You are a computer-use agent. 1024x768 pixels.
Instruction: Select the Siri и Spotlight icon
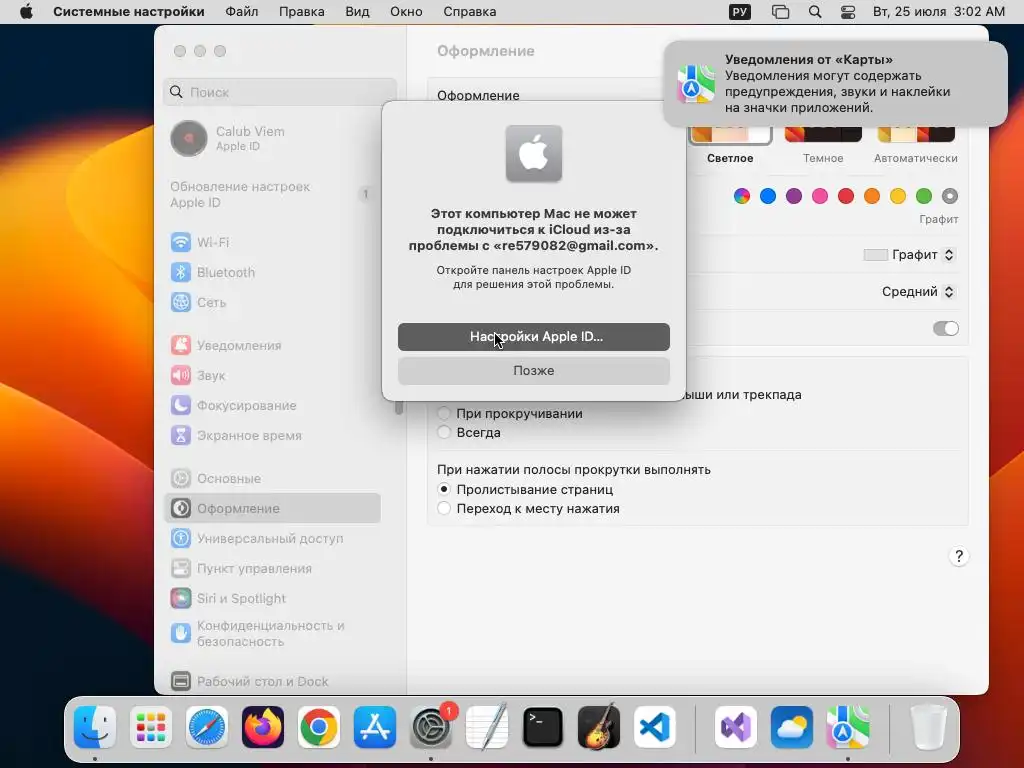point(181,599)
